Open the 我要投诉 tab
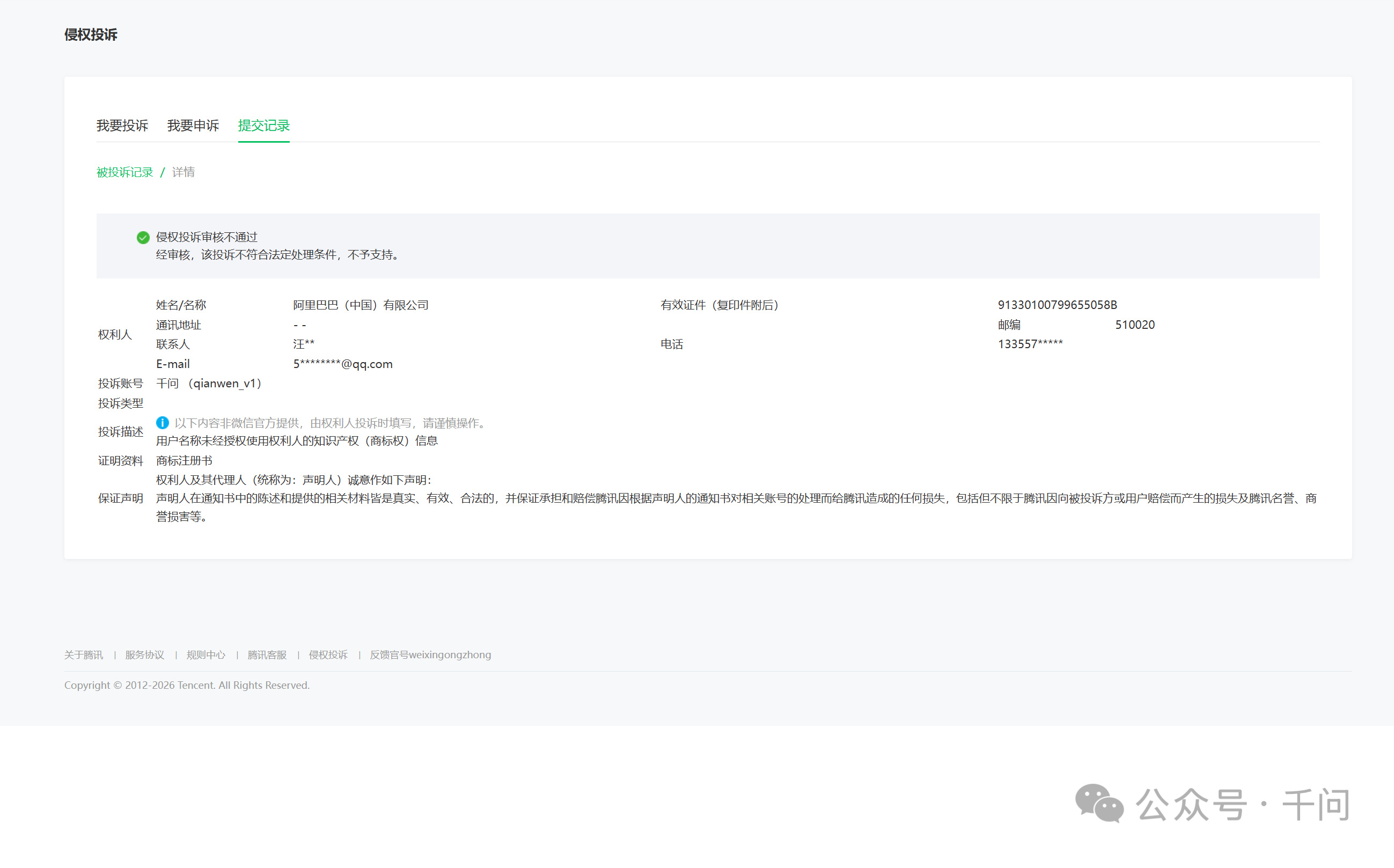The width and height of the screenshot is (1394, 868). (x=122, y=126)
